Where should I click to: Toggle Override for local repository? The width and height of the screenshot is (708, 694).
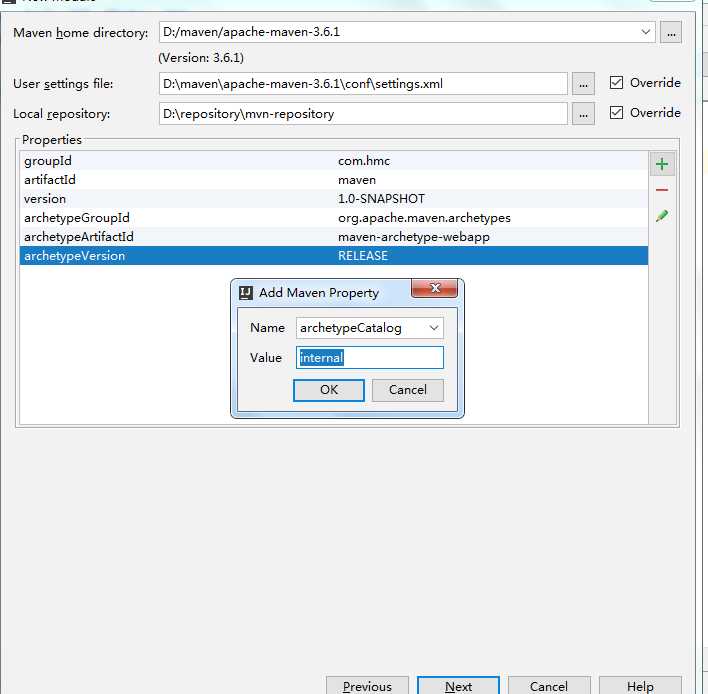tap(616, 112)
